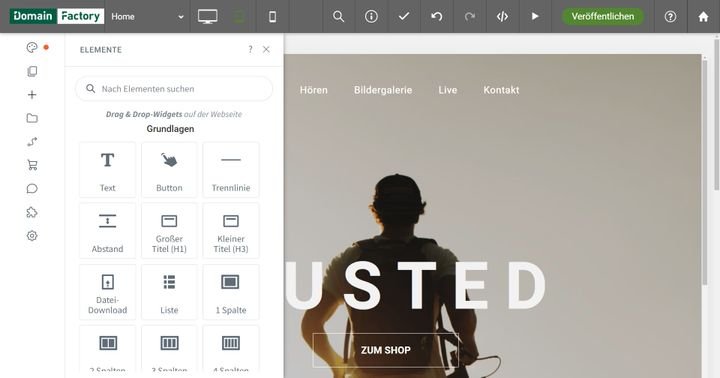
Task: Click the checkmark icon in toolbar
Action: coord(404,17)
